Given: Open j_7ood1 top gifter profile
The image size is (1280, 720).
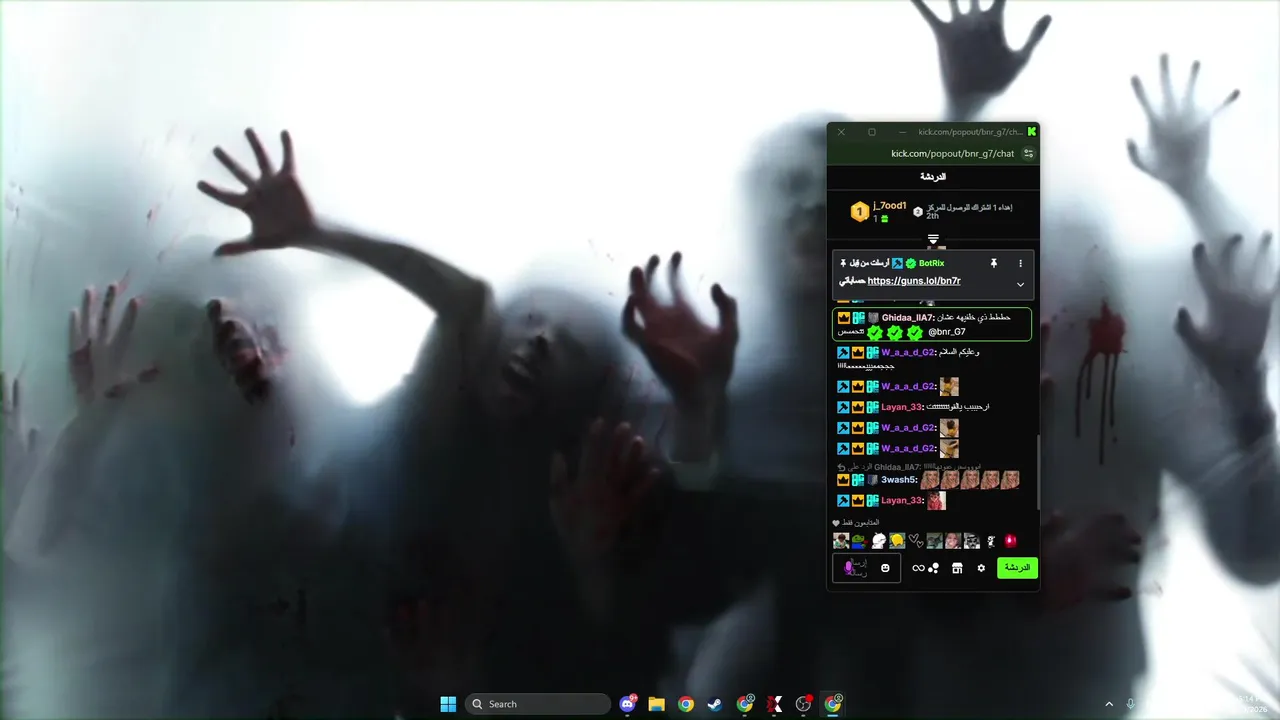Looking at the screenshot, I should 889,206.
